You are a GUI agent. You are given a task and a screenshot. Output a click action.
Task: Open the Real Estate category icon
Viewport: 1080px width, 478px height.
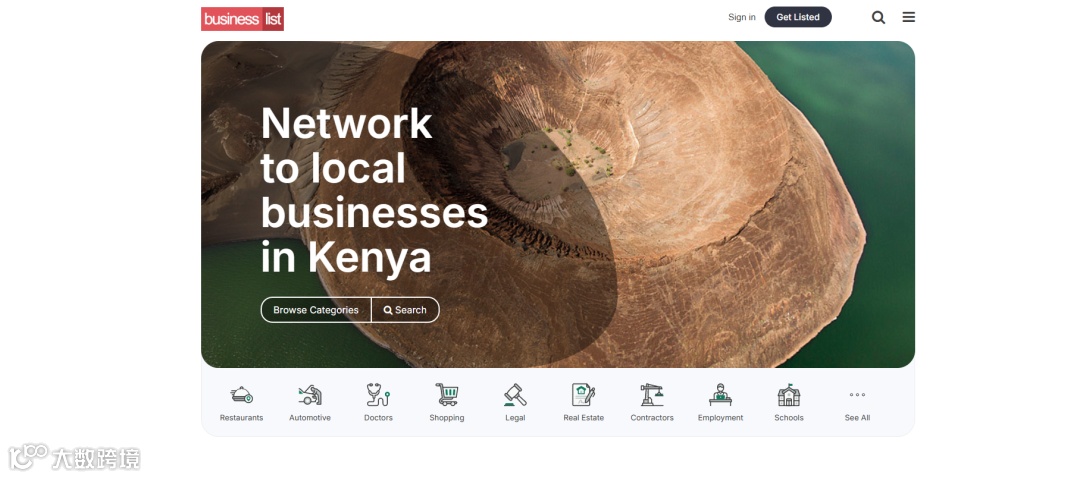tap(583, 395)
